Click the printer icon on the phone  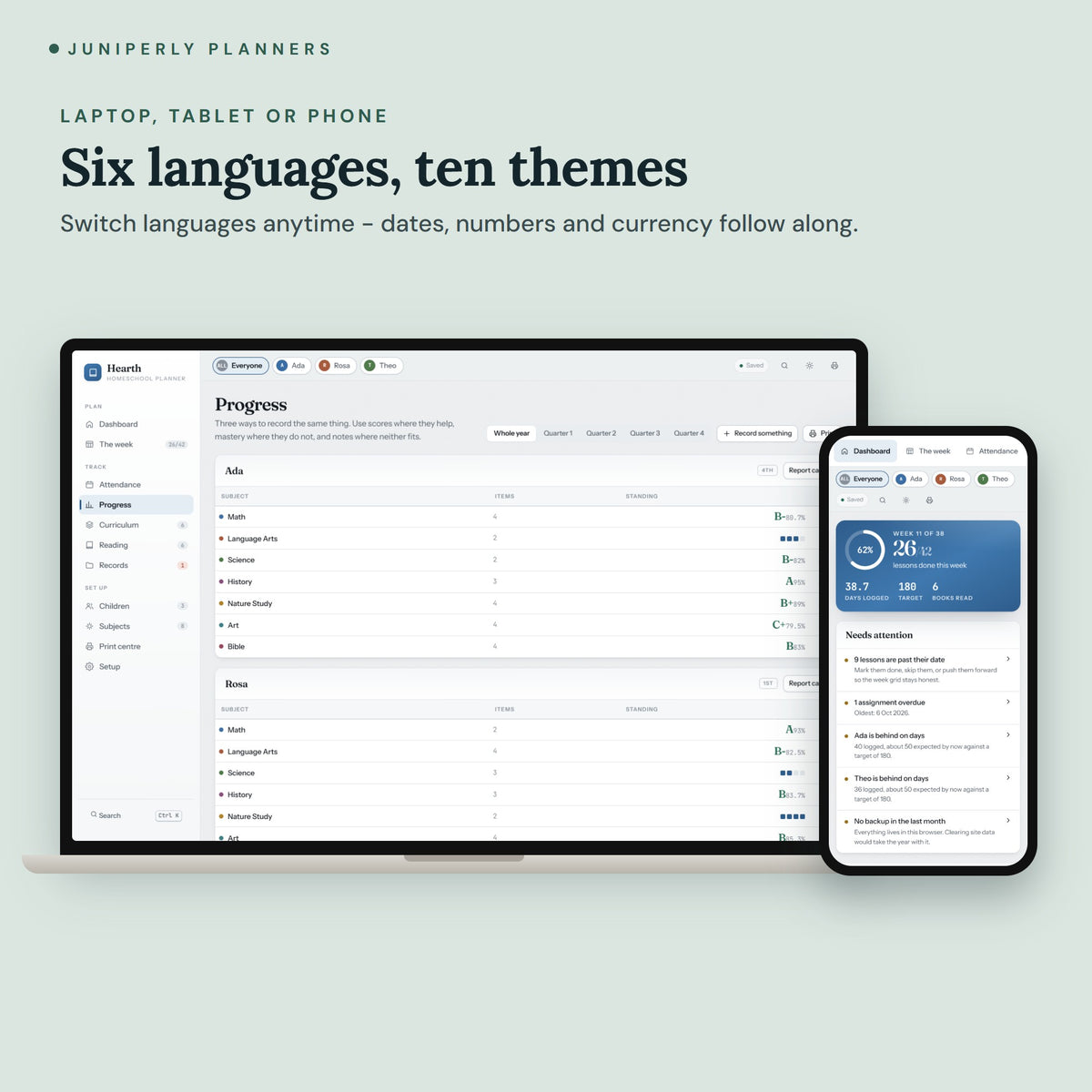pos(929,500)
